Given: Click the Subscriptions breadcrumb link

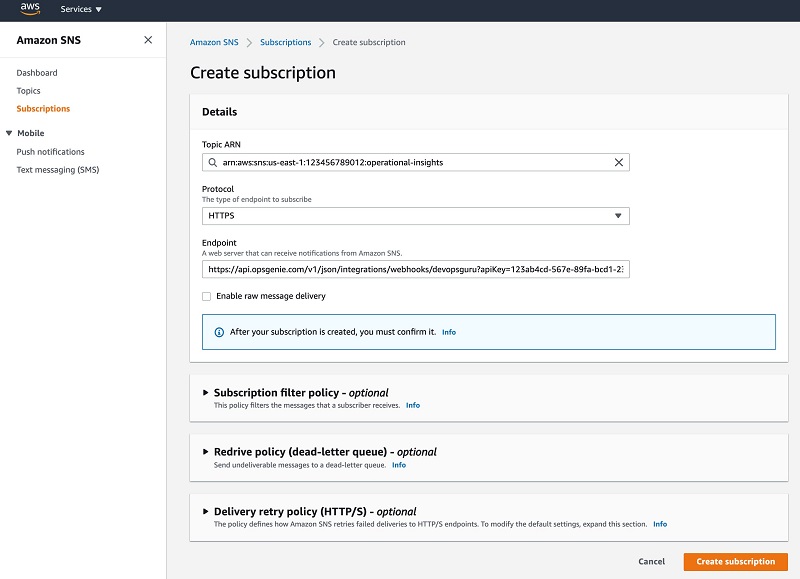Looking at the screenshot, I should tap(285, 42).
